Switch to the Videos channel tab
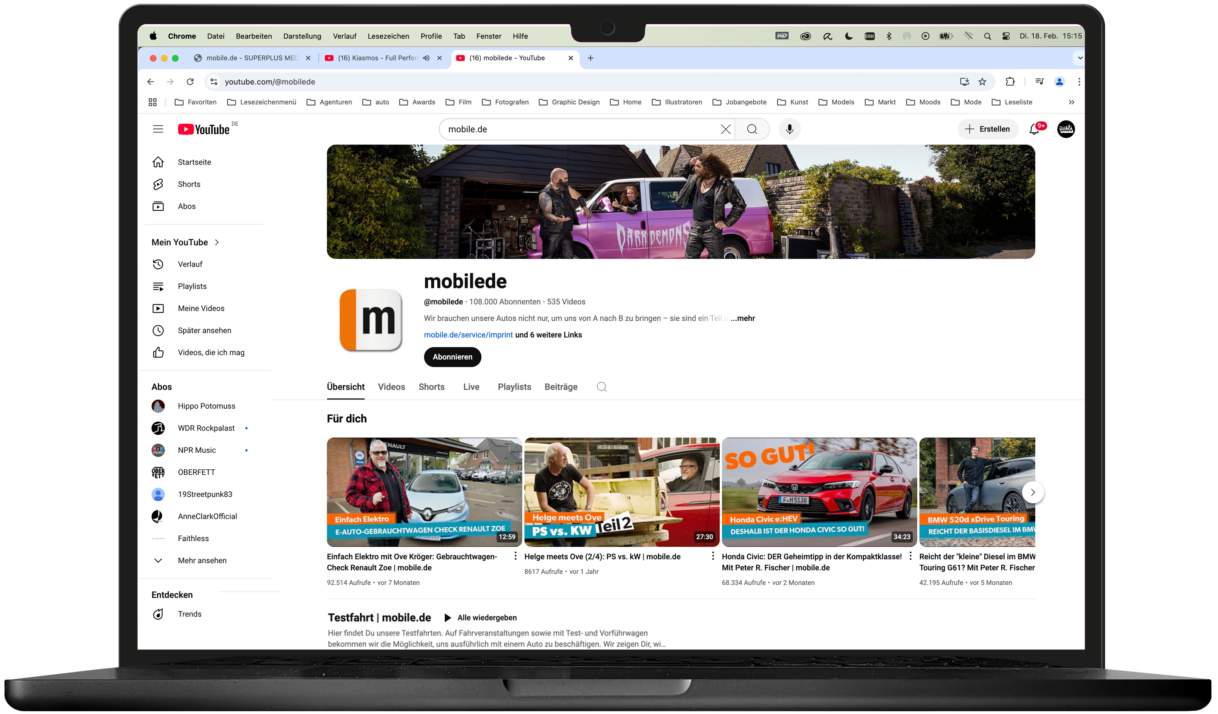The image size is (1218, 714). click(x=391, y=387)
